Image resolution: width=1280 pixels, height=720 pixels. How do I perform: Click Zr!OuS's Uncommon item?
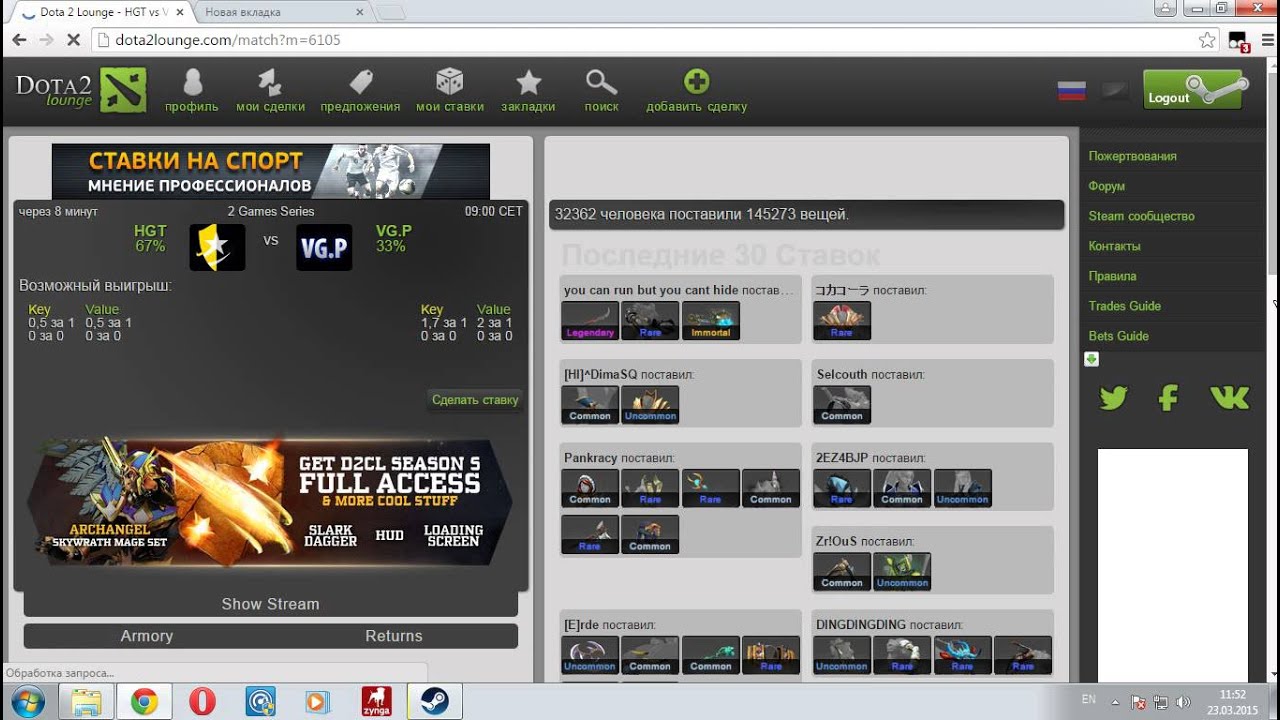[x=902, y=572]
